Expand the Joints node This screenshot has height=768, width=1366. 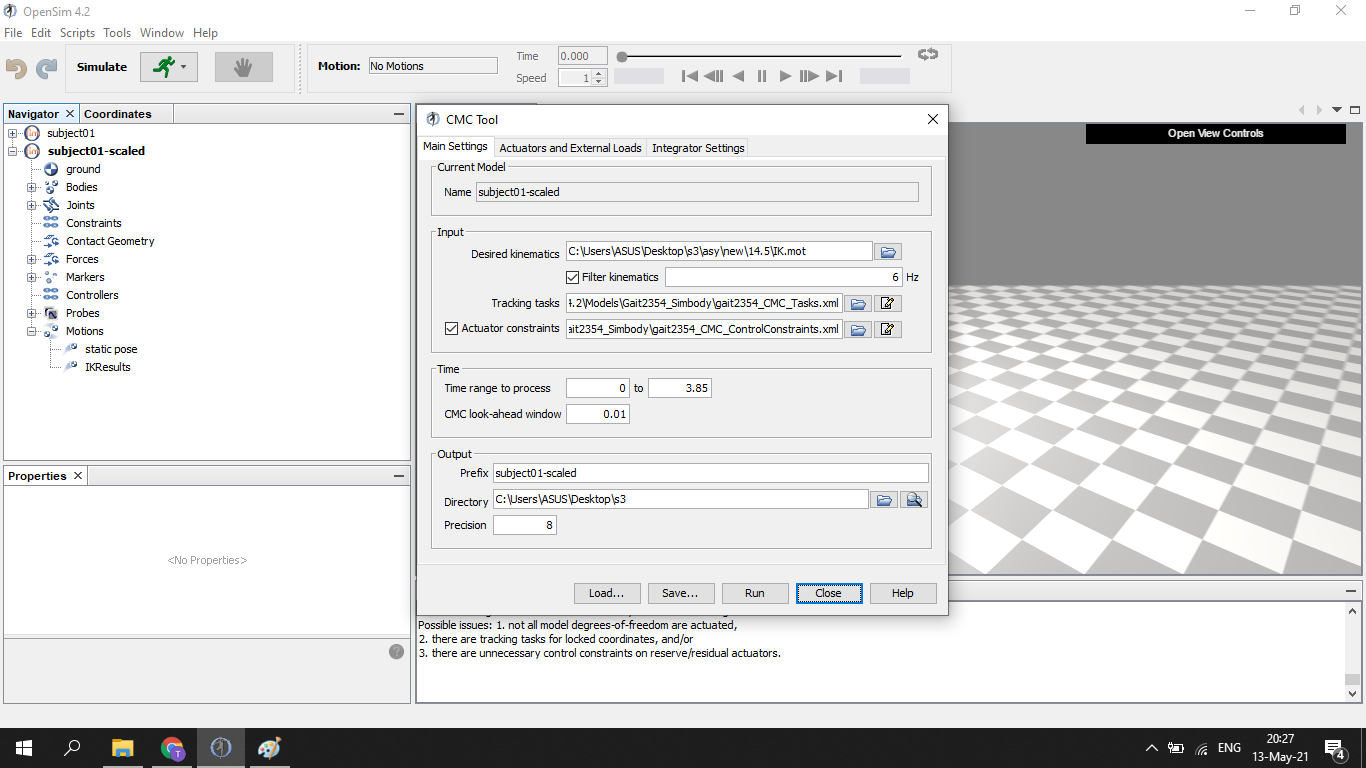31,205
